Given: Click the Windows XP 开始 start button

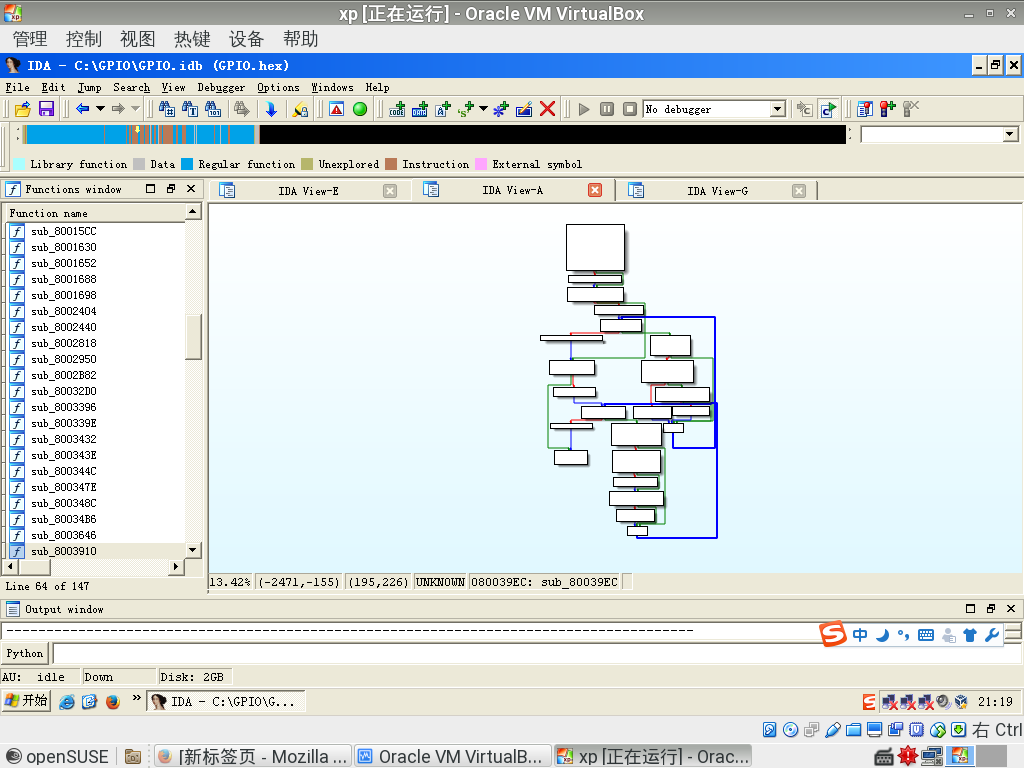Looking at the screenshot, I should click(x=26, y=701).
